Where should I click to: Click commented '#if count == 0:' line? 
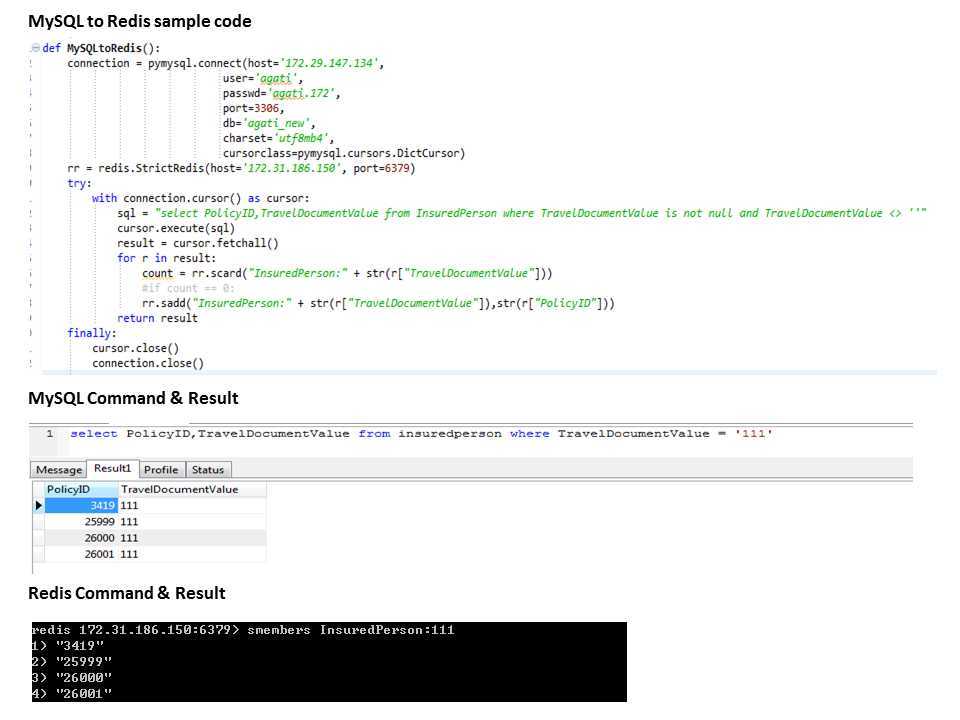click(188, 288)
